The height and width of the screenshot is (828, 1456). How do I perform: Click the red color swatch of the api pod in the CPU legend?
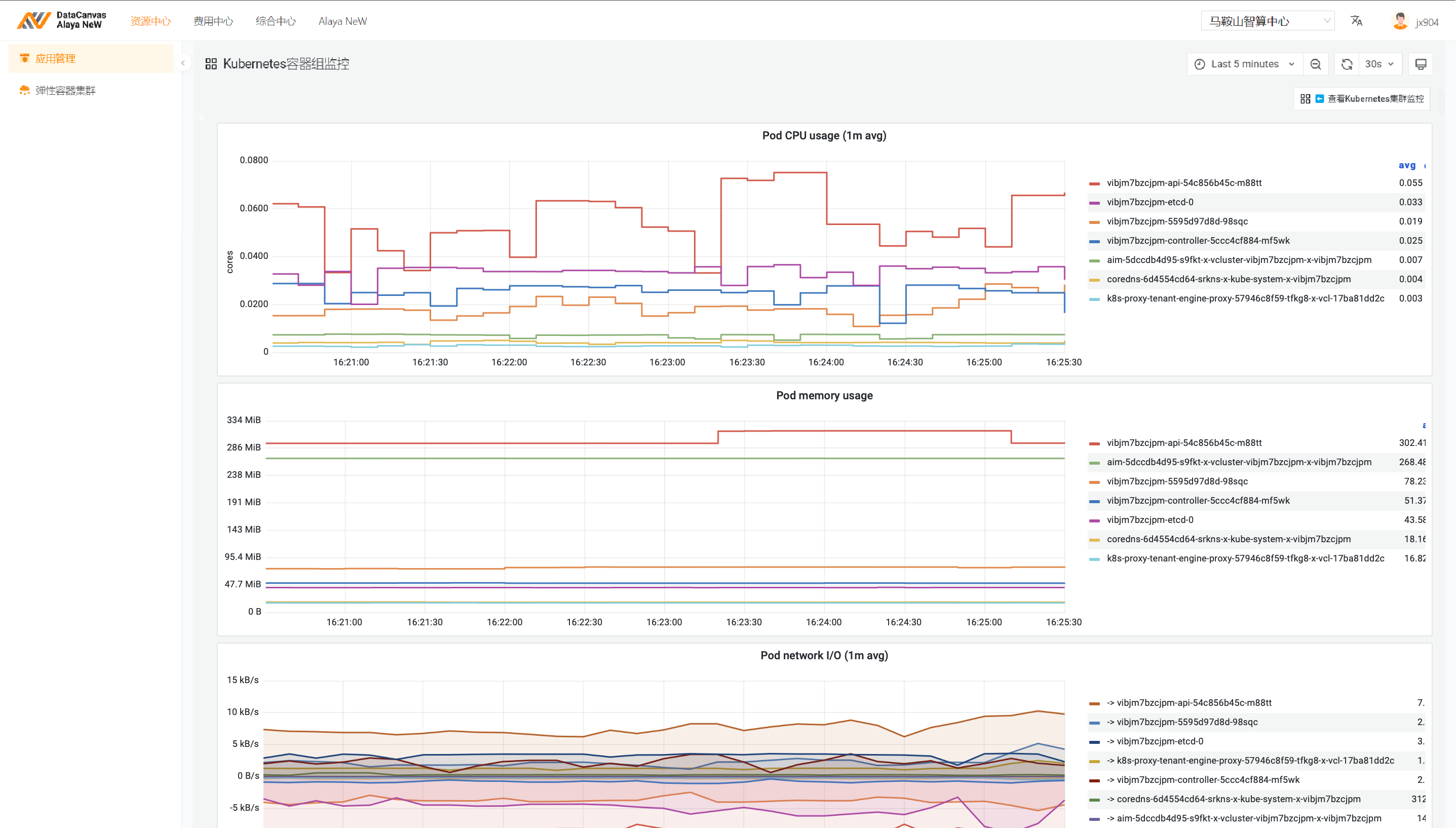point(1094,183)
